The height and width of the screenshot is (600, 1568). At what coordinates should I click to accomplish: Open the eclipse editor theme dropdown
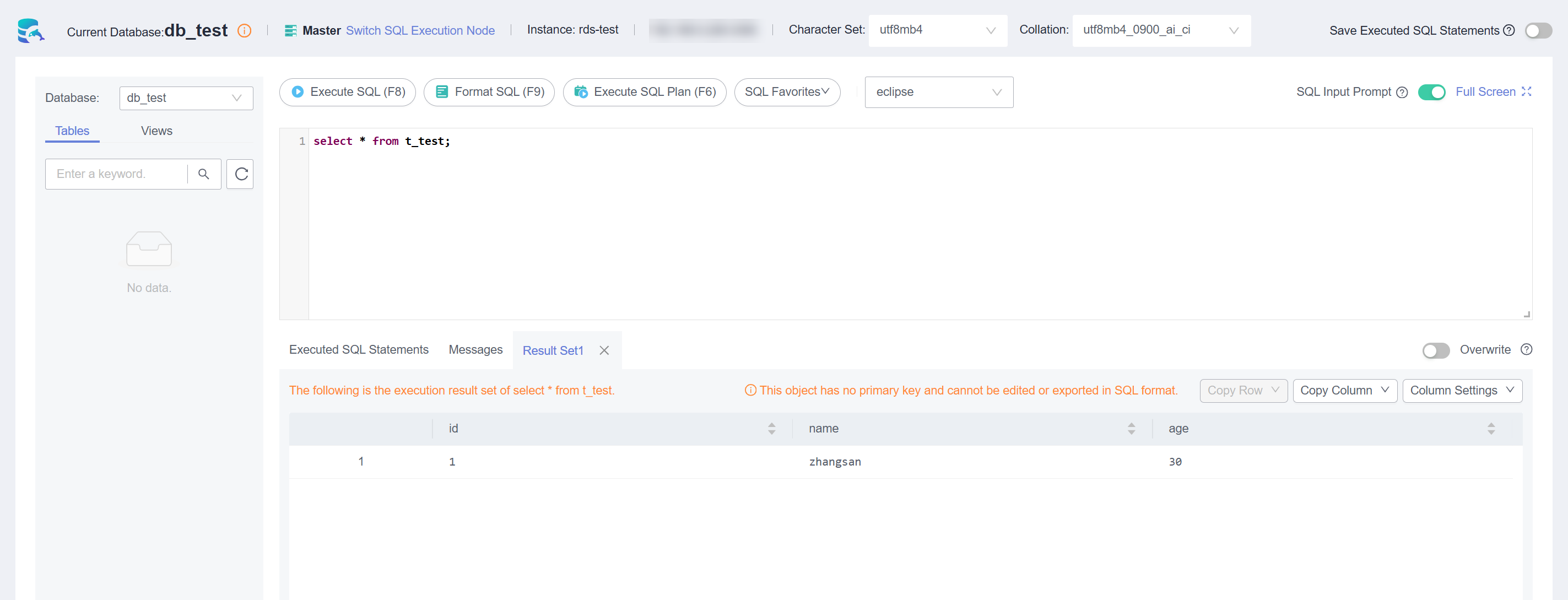coord(938,92)
